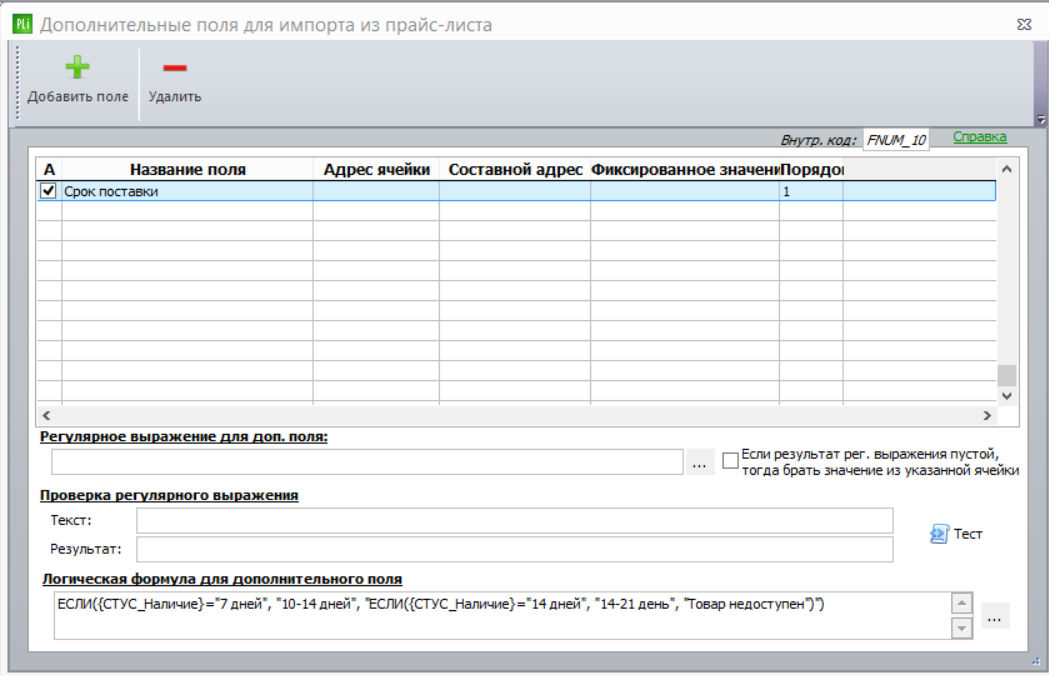Click the regular expression input field
The width and height of the screenshot is (1049, 676).
[x=367, y=462]
